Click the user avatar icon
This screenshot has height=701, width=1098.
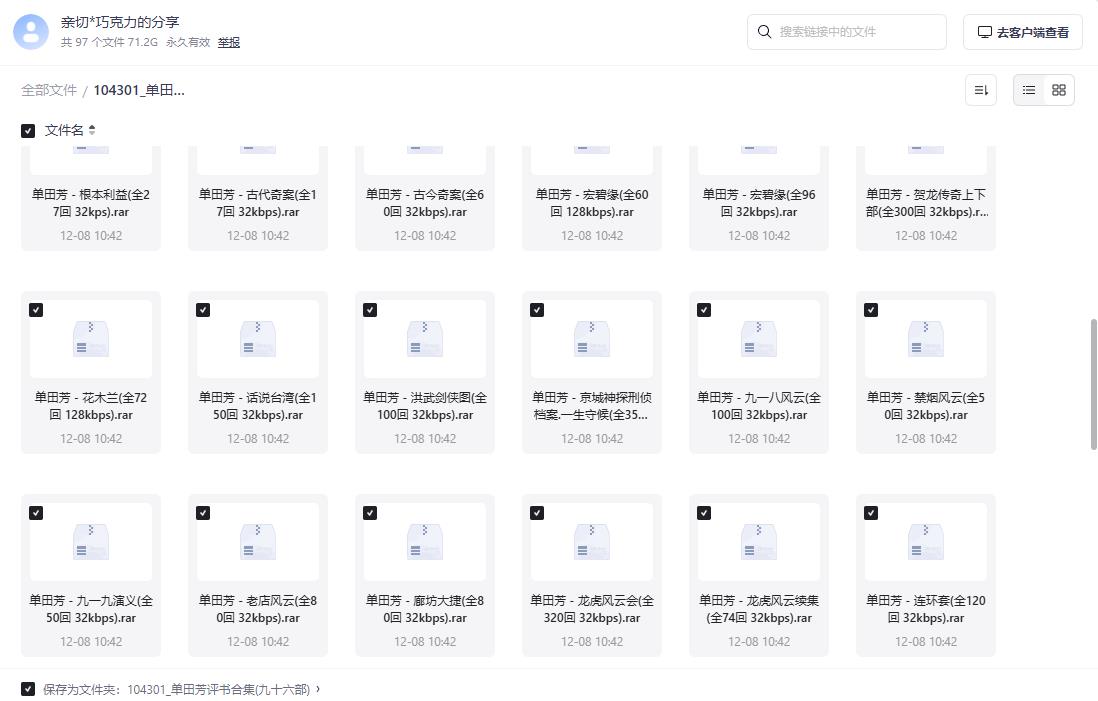pos(31,32)
